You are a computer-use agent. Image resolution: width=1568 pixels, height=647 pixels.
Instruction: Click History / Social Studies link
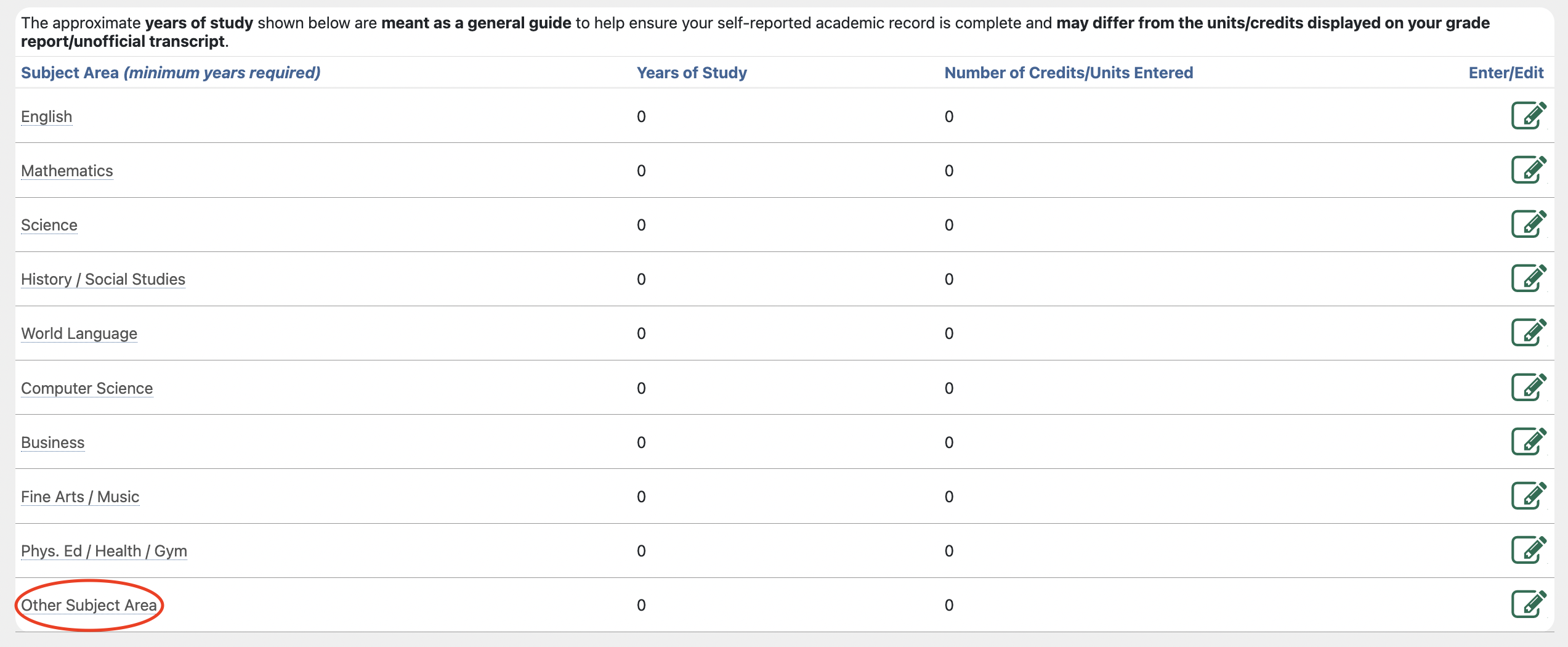point(103,279)
